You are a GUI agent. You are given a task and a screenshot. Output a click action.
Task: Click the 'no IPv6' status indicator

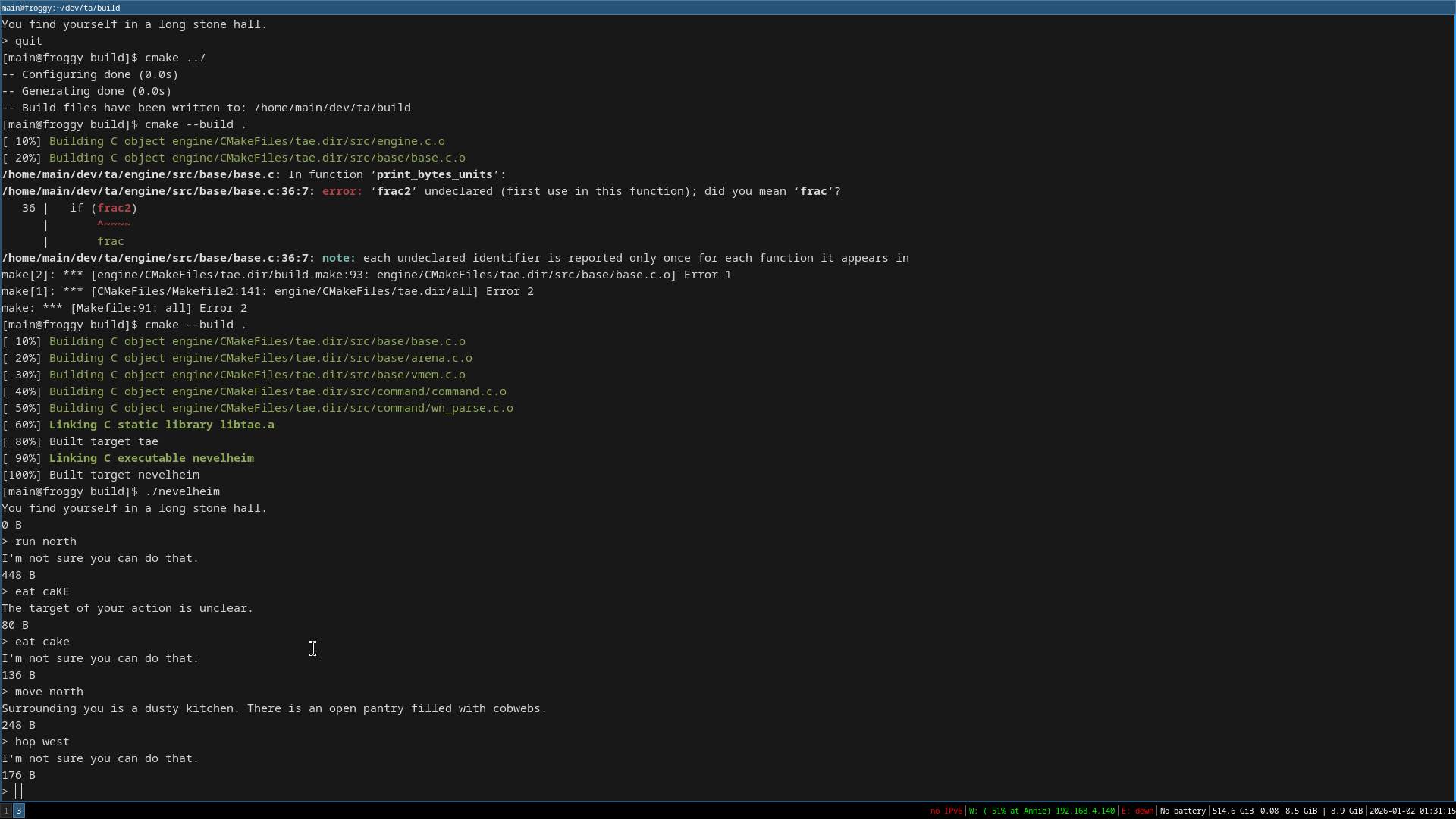coord(946,811)
